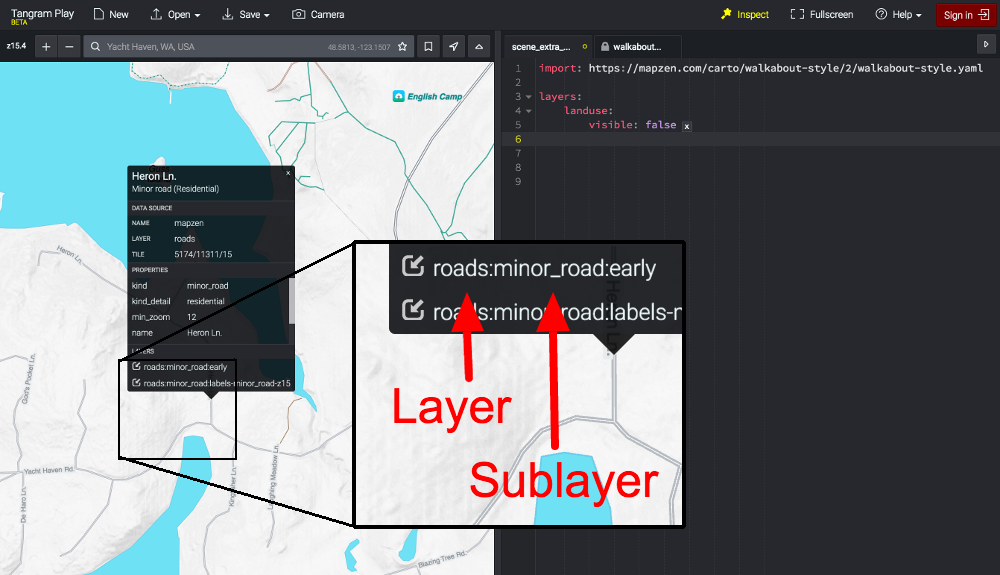Viewport: 1000px width, 575px height.
Task: Click the import URL on line 1
Action: coord(785,68)
